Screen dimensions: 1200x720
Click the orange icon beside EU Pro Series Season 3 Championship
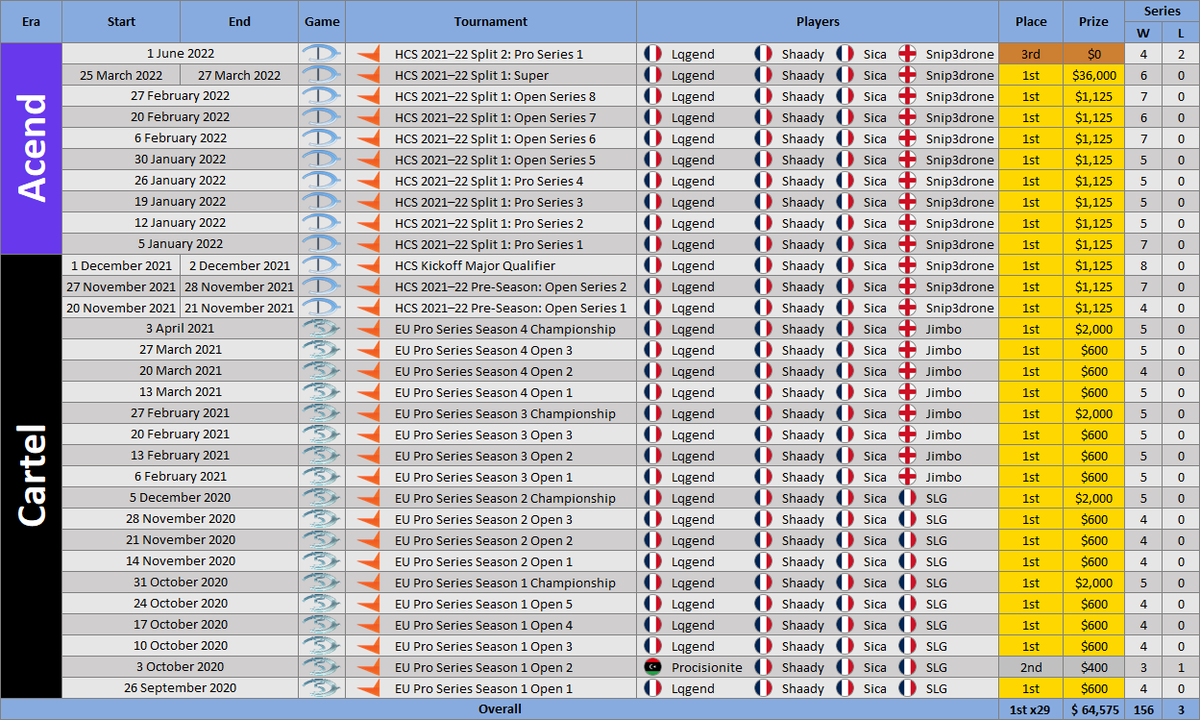[368, 414]
